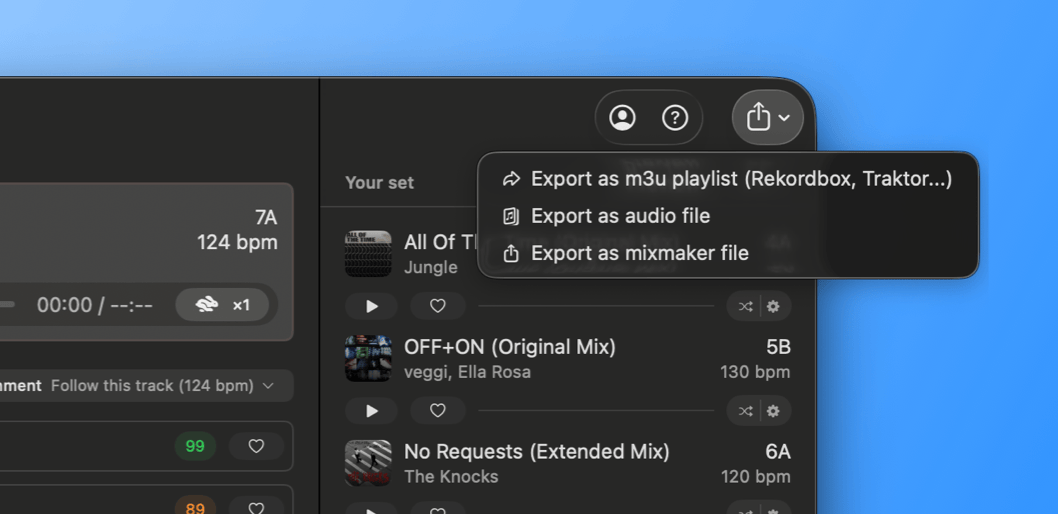Screen dimensions: 1058x514
Task: Click the No Requests album artwork thumbnail
Action: [368, 463]
